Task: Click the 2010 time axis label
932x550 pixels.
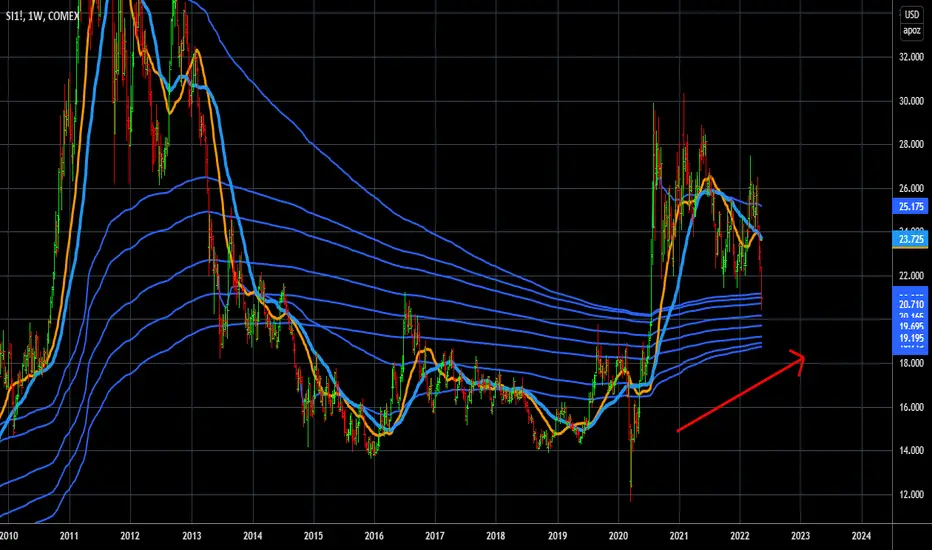Action: 8,536
